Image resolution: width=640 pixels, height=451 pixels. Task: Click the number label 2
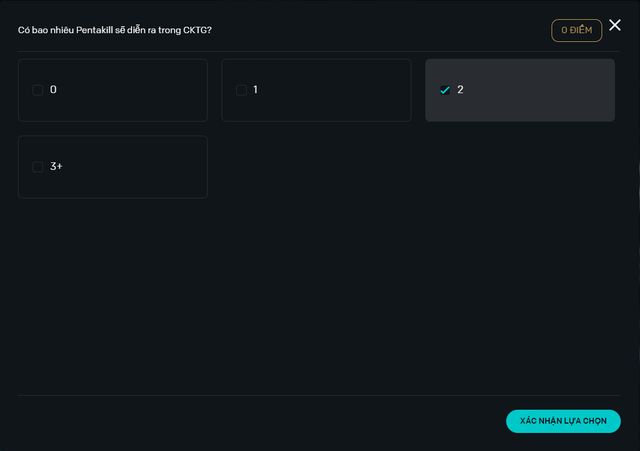point(460,90)
